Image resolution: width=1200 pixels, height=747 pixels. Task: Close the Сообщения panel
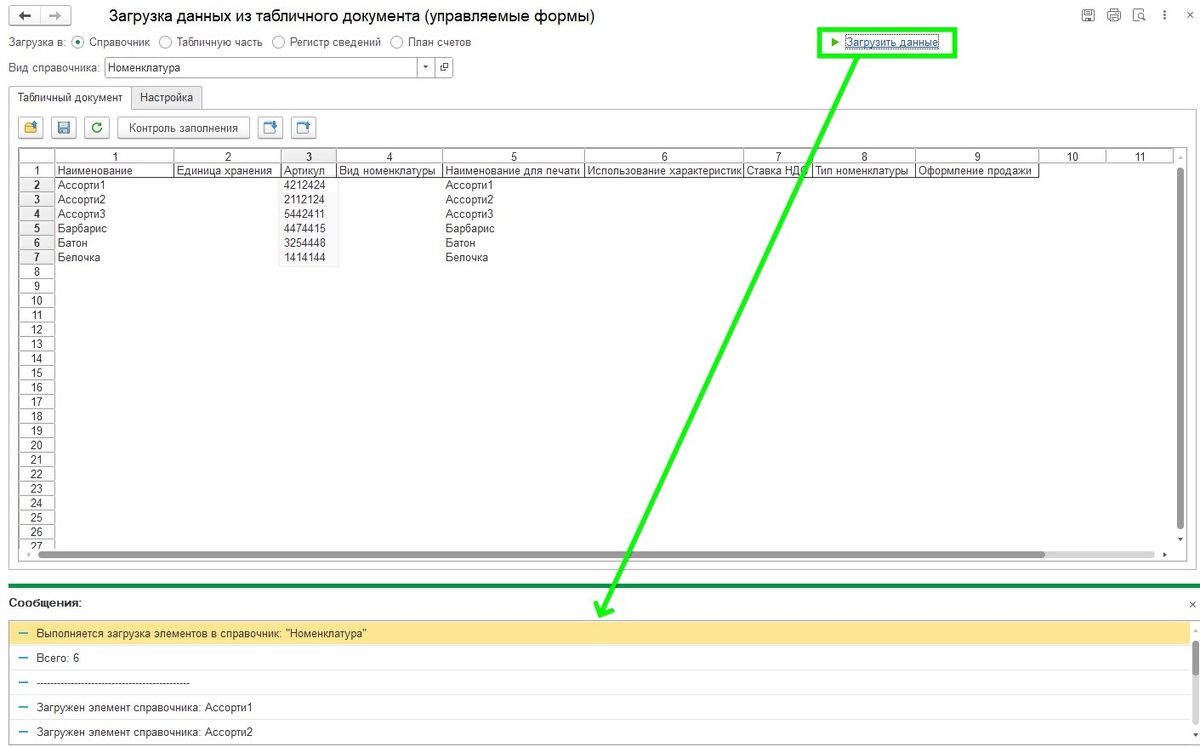click(x=1192, y=605)
